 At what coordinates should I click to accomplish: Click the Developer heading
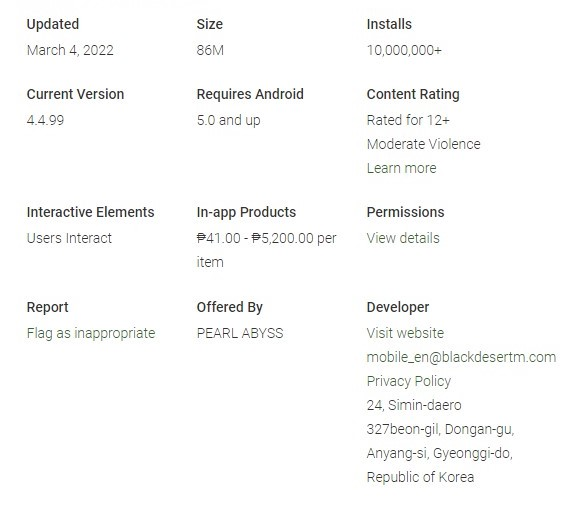398,307
